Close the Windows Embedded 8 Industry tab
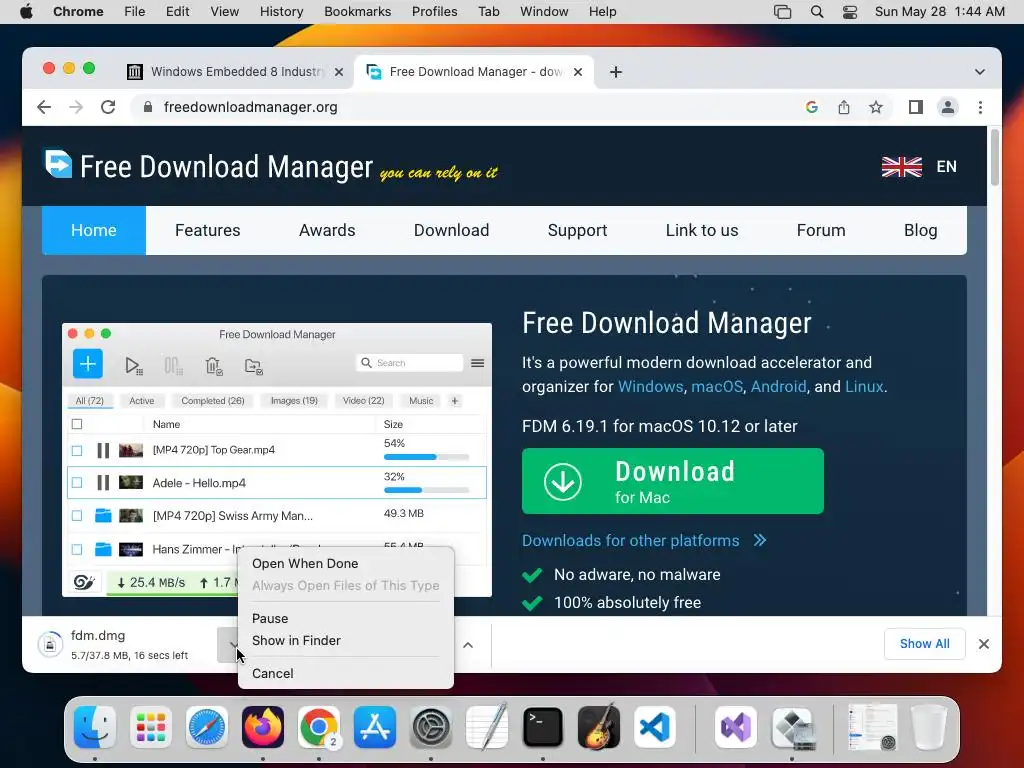 (x=338, y=72)
